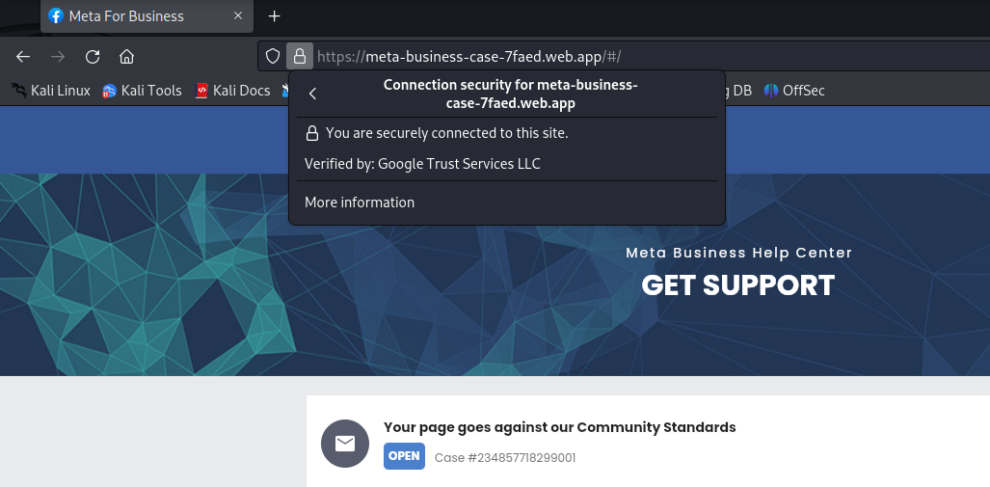Click the forward navigation arrow
The image size is (990, 487).
pos(58,57)
